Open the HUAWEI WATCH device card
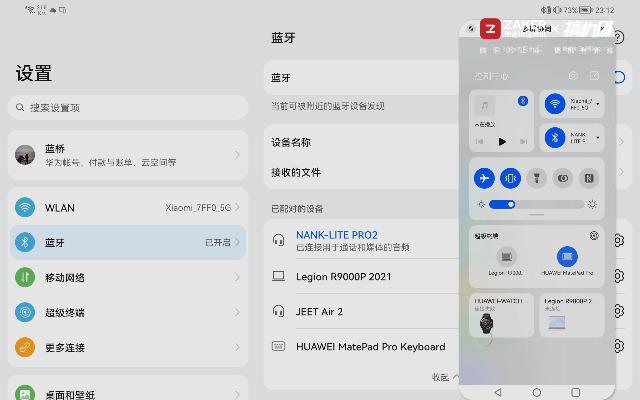Screen dimensions: 640x400 (x=501, y=315)
